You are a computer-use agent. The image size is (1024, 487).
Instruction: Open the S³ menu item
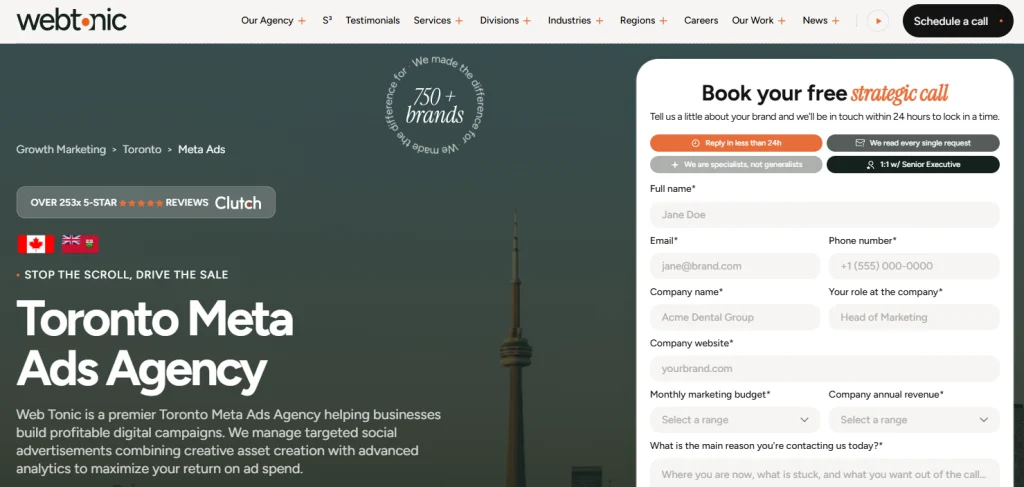[x=327, y=20]
